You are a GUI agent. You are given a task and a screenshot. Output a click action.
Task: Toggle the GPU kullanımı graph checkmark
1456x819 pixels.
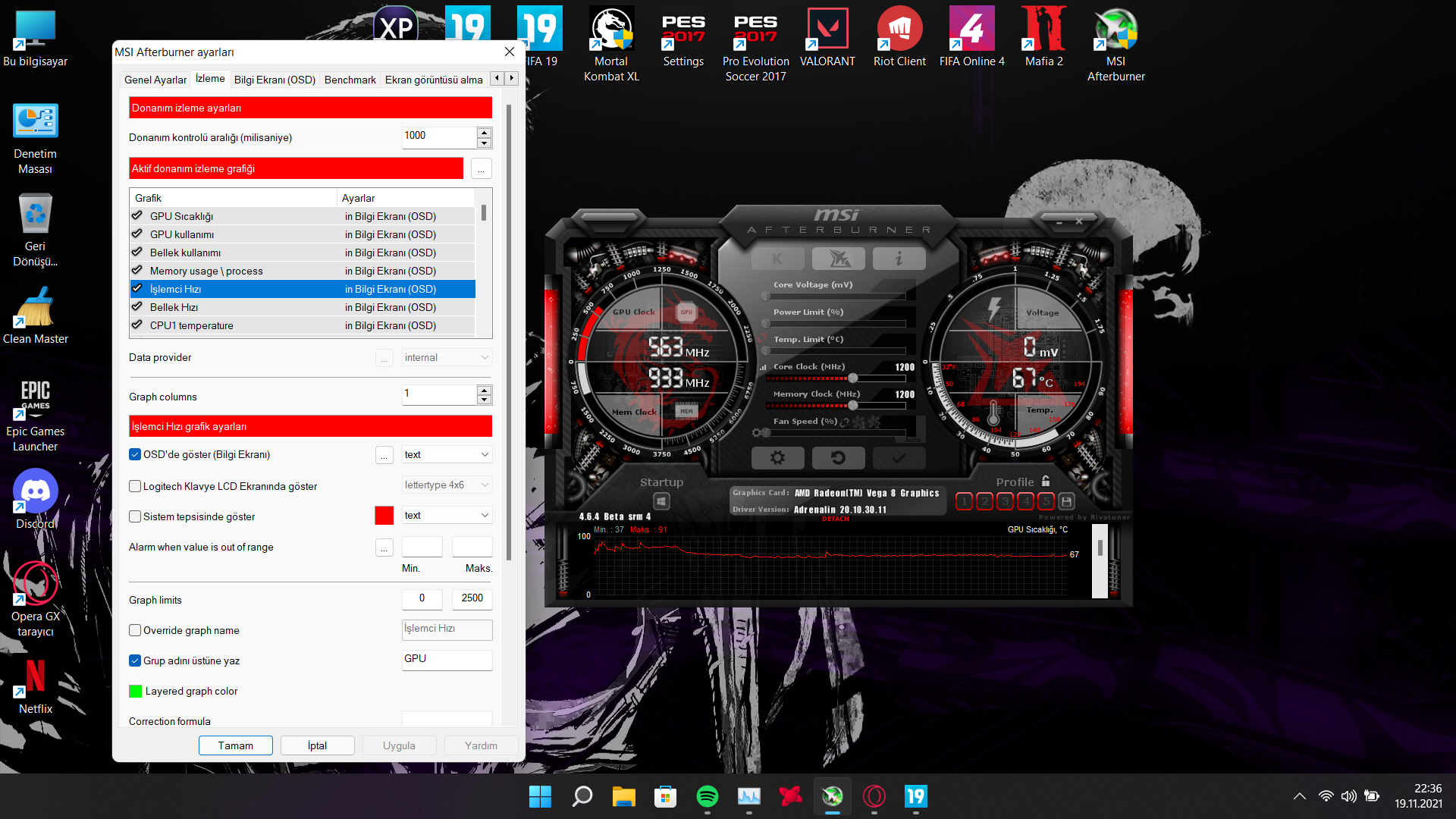(x=137, y=234)
